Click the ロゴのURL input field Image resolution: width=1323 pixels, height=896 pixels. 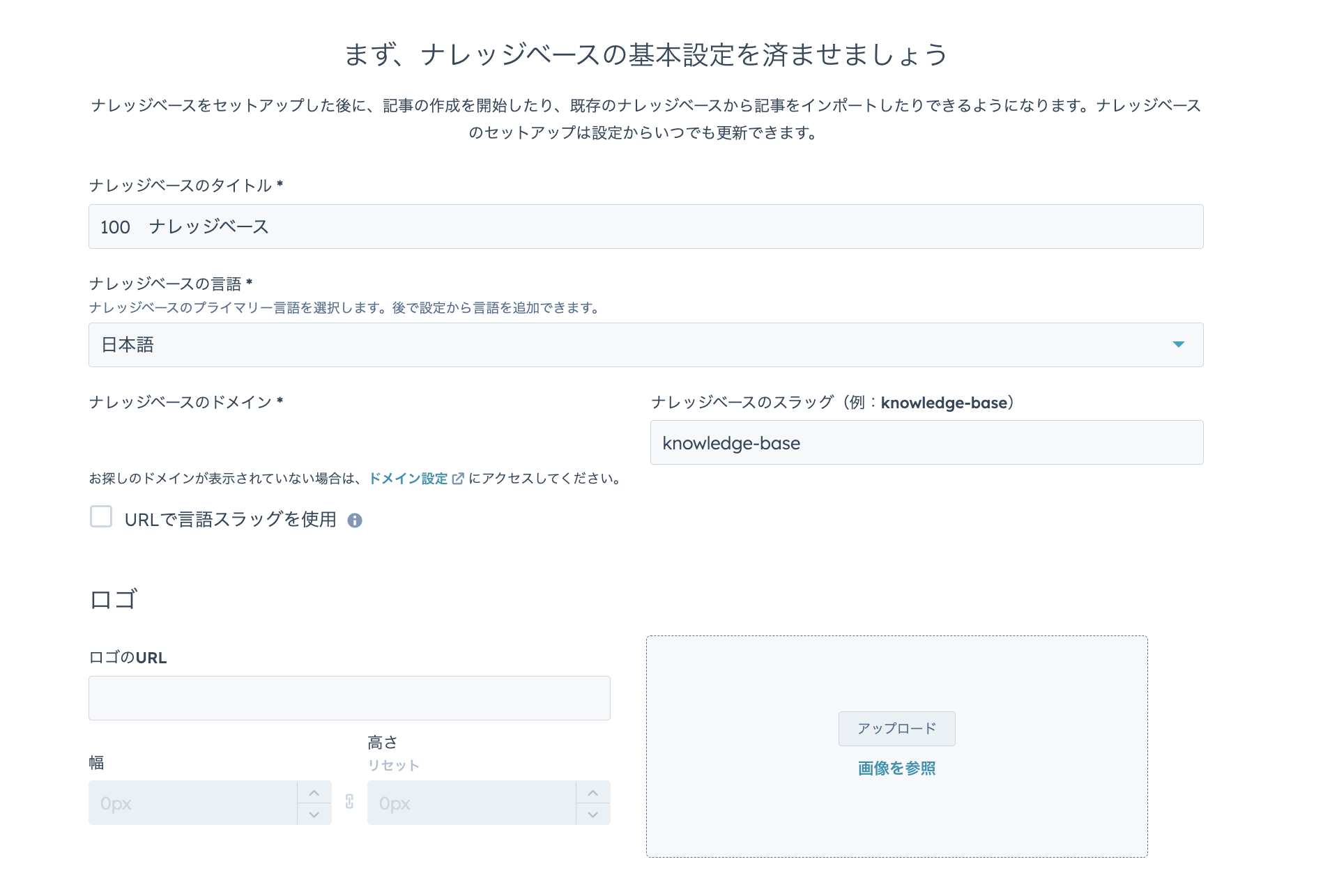[x=349, y=697]
